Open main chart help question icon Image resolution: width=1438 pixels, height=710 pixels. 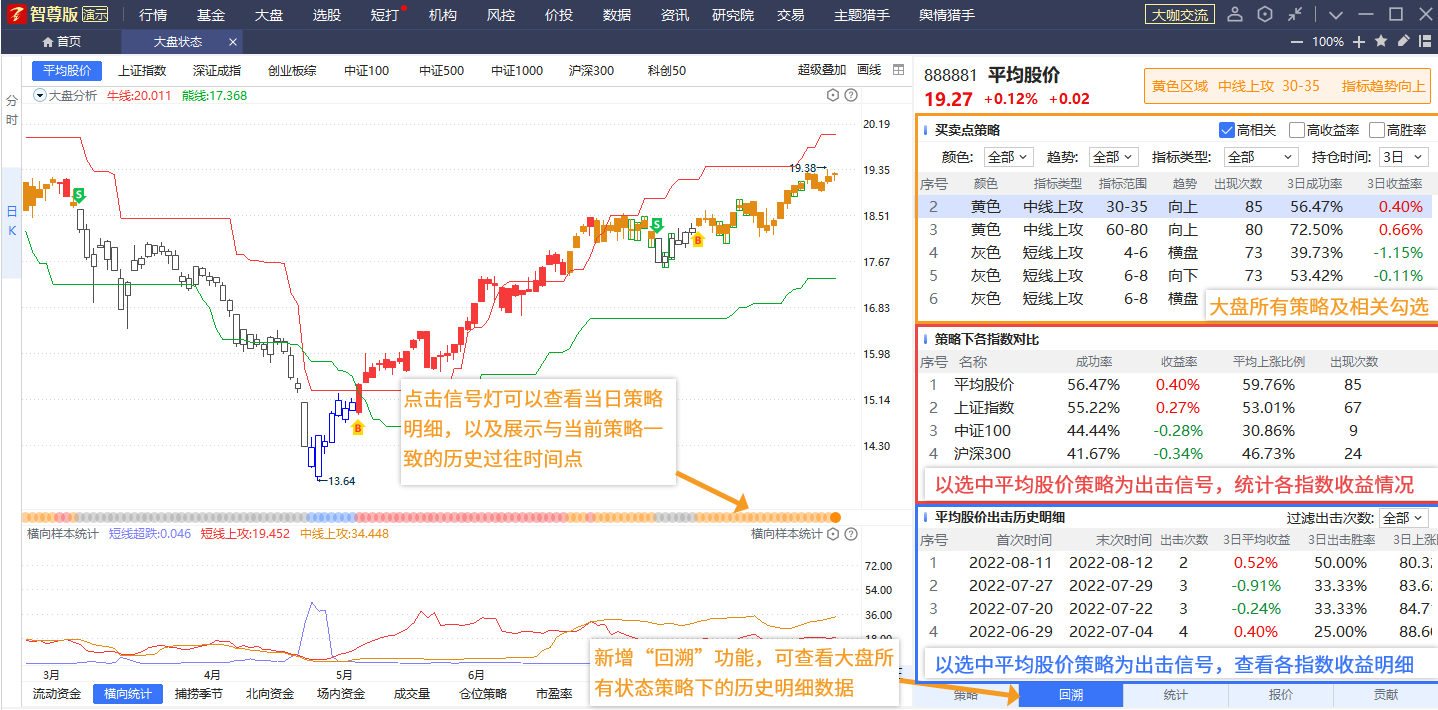pos(851,95)
